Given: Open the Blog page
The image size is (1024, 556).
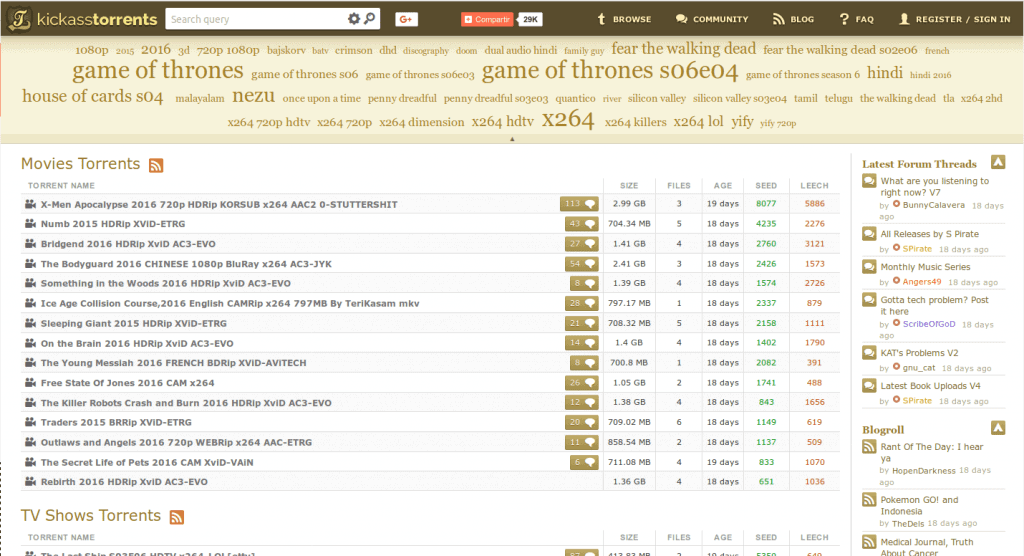Looking at the screenshot, I should (x=794, y=19).
